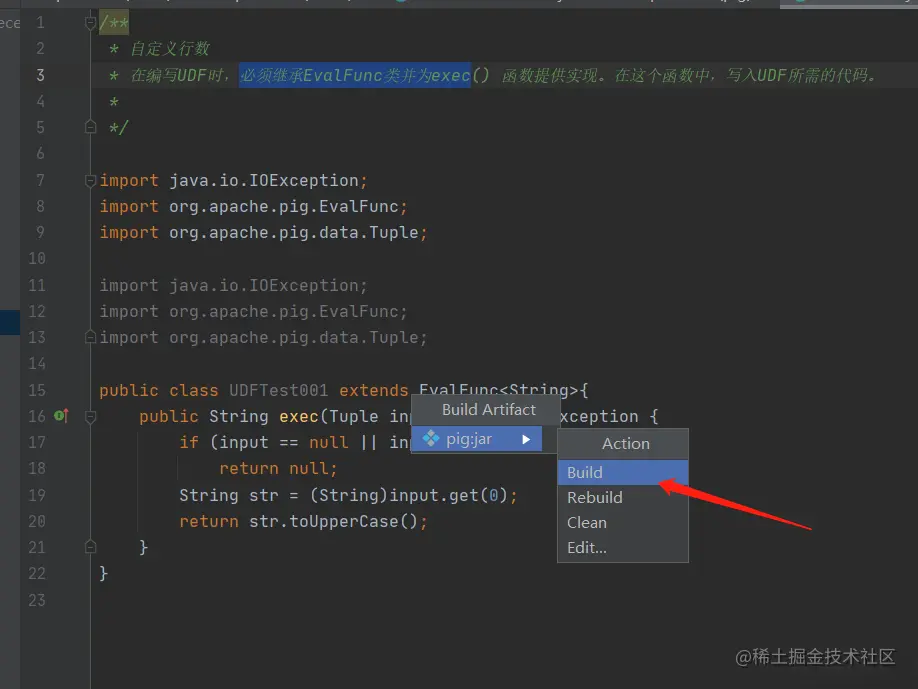The image size is (918, 689).
Task: Click 'String str = (String)input.get(0);' line
Action: (x=348, y=496)
